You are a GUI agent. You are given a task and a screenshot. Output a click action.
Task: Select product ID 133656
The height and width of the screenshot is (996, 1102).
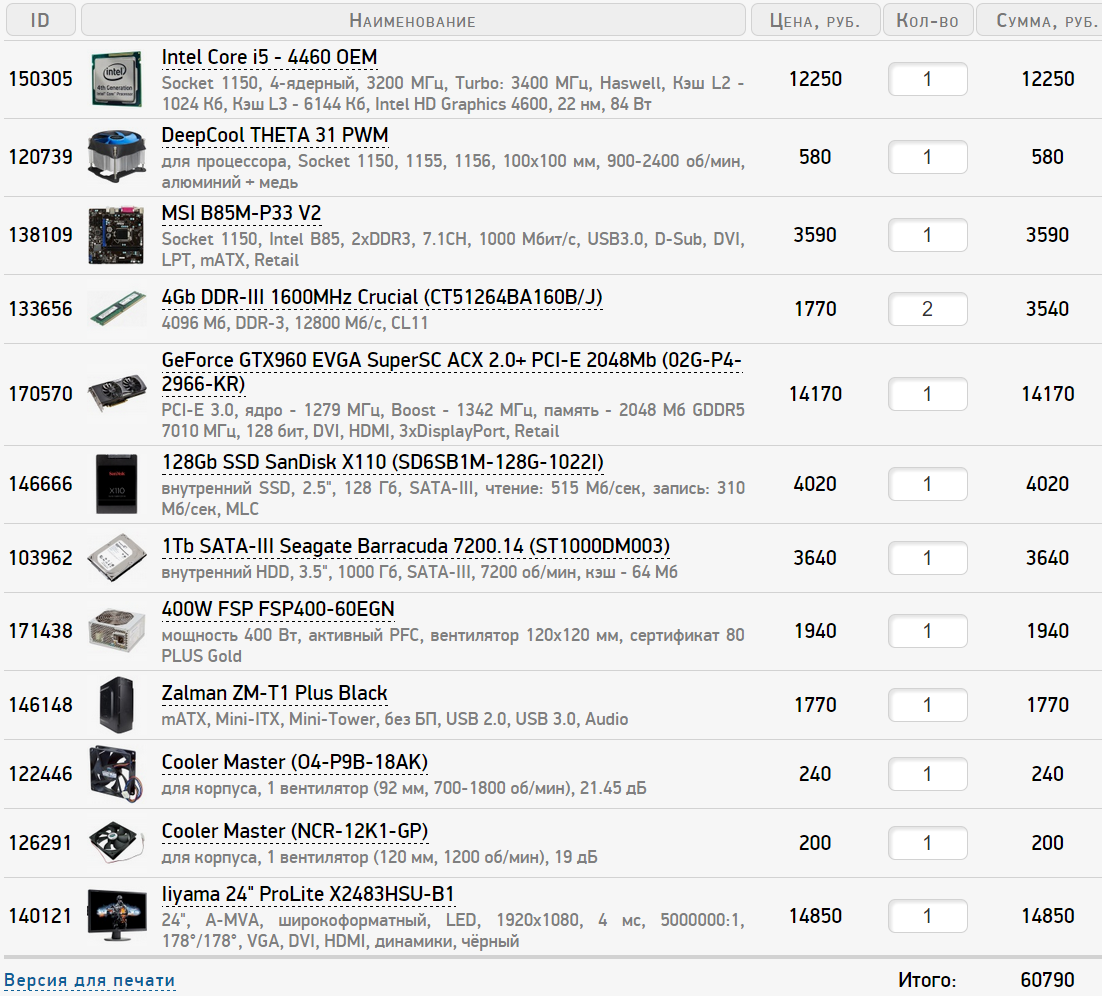tap(41, 309)
